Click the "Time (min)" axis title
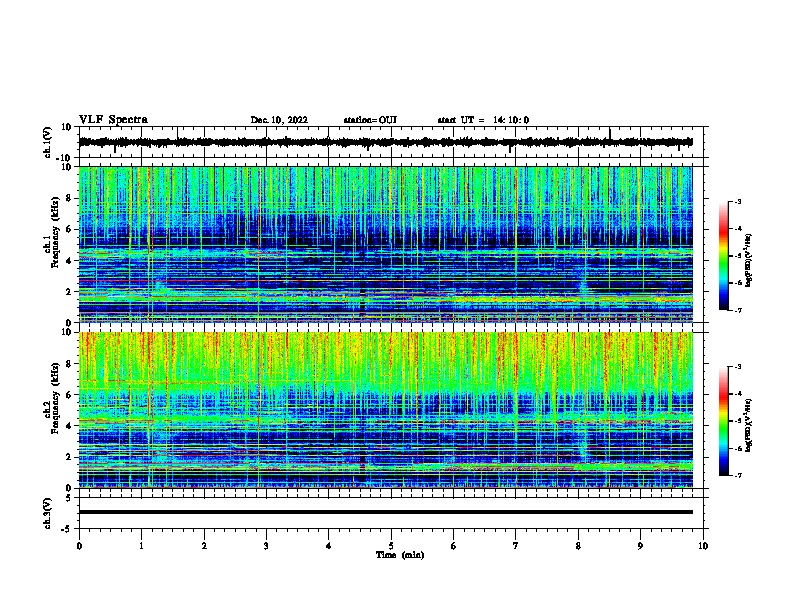 coord(400,555)
